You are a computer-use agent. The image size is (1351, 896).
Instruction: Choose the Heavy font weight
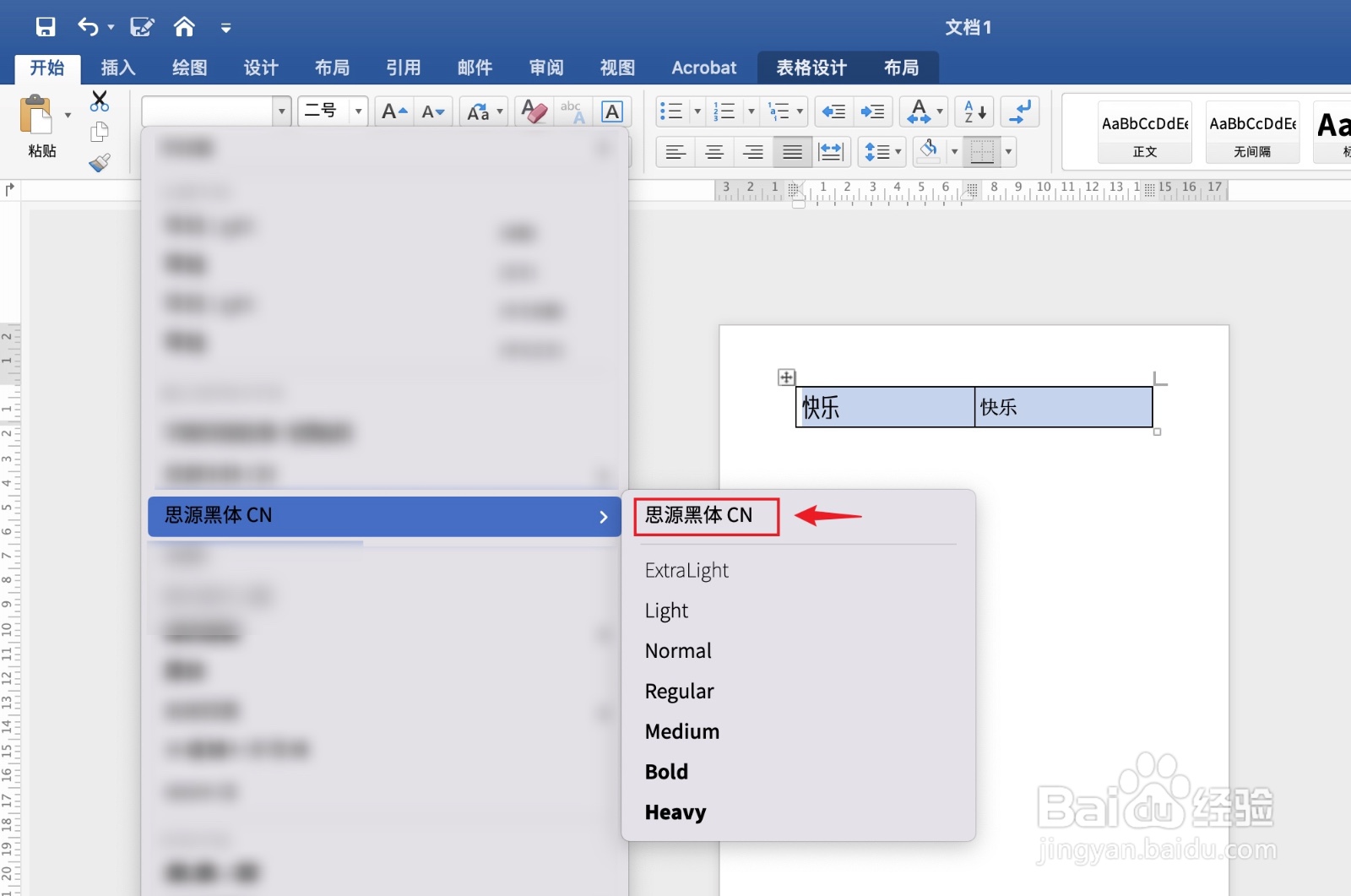675,812
